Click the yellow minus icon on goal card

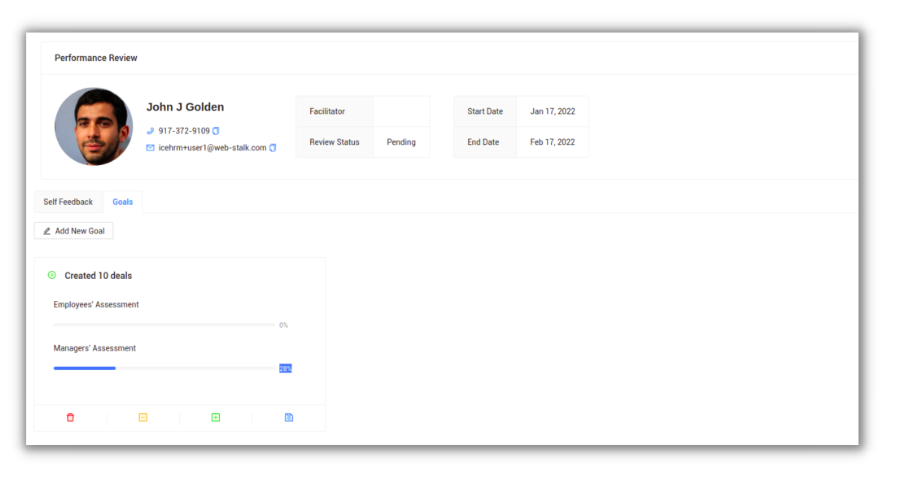click(x=143, y=417)
